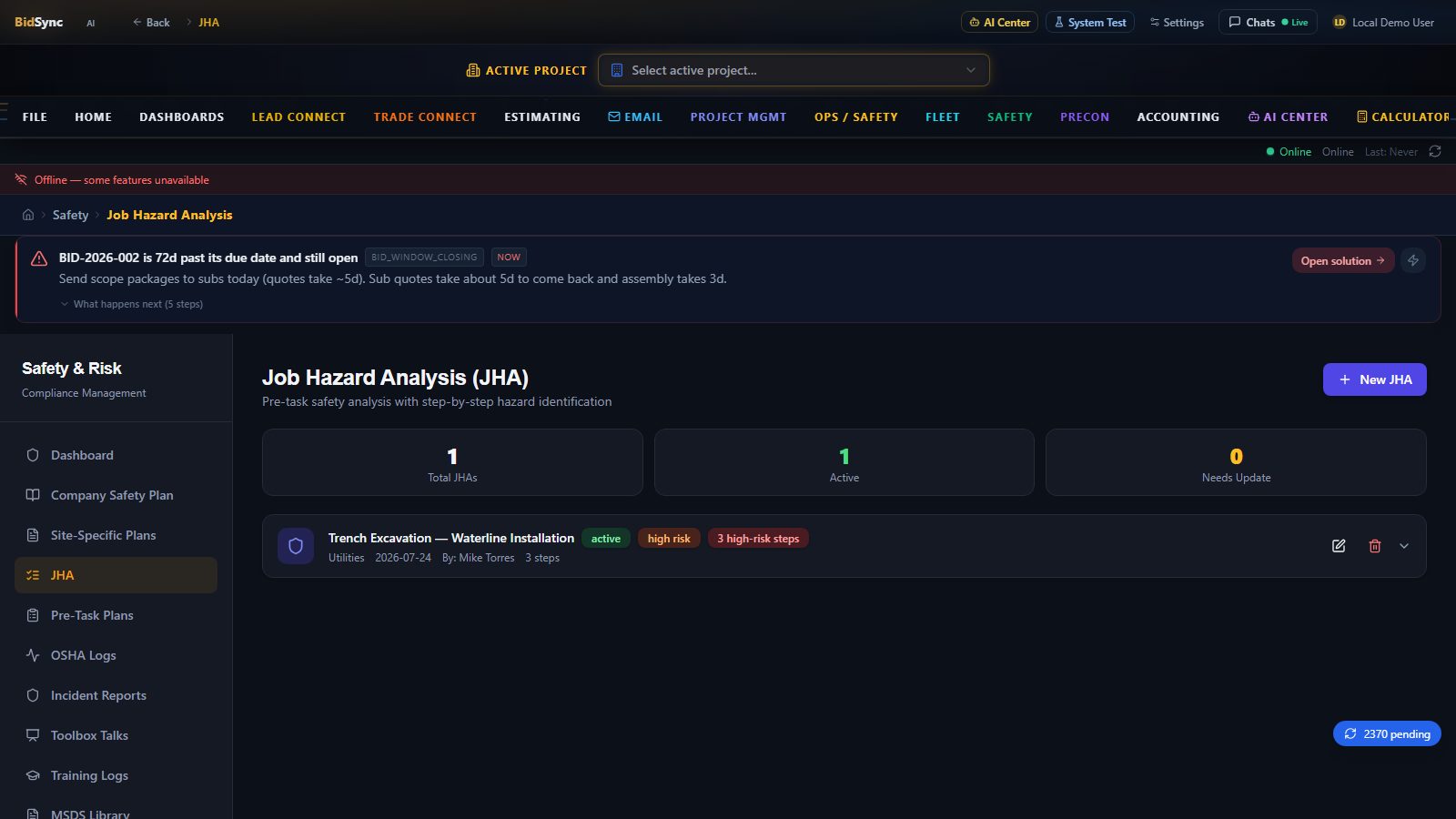Open Chats Live in top bar

pyautogui.click(x=1268, y=22)
